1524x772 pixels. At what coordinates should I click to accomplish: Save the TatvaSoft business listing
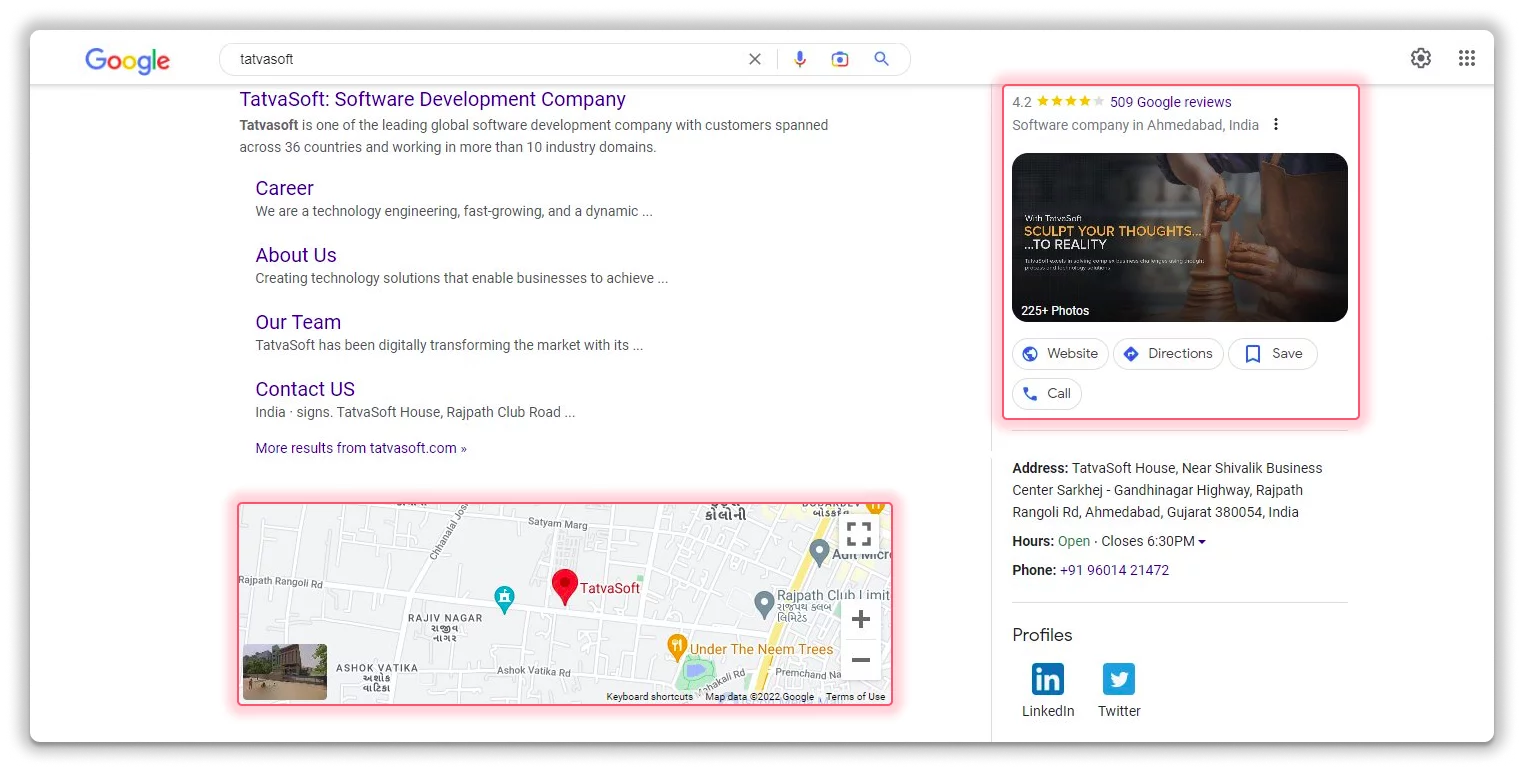point(1273,354)
